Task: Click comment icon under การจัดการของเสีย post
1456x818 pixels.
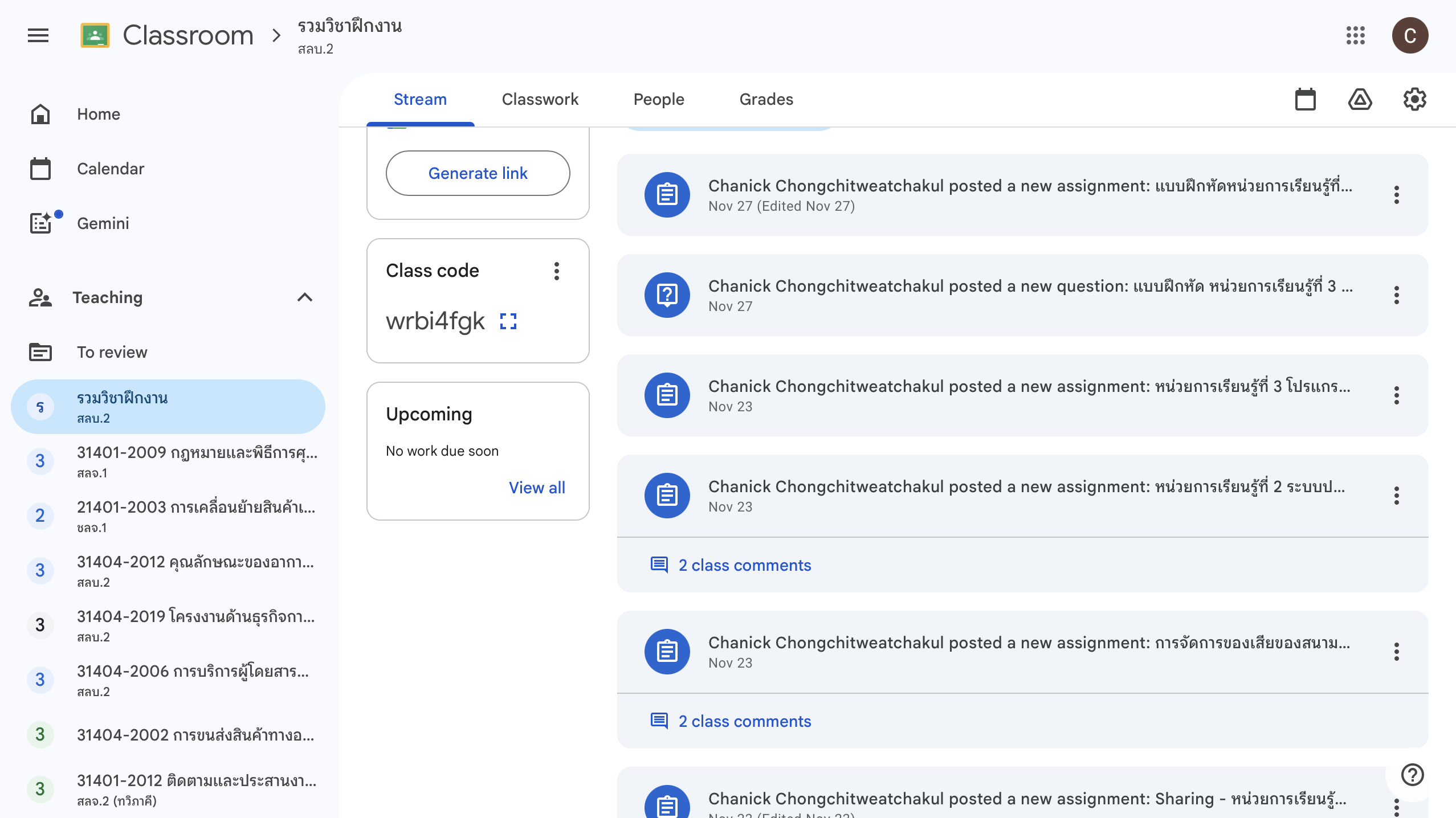Action: [x=659, y=721]
